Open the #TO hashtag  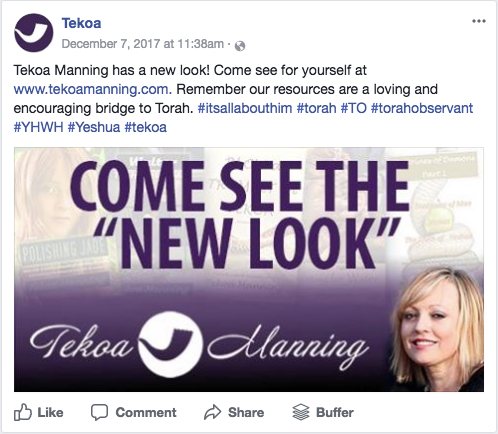353,108
